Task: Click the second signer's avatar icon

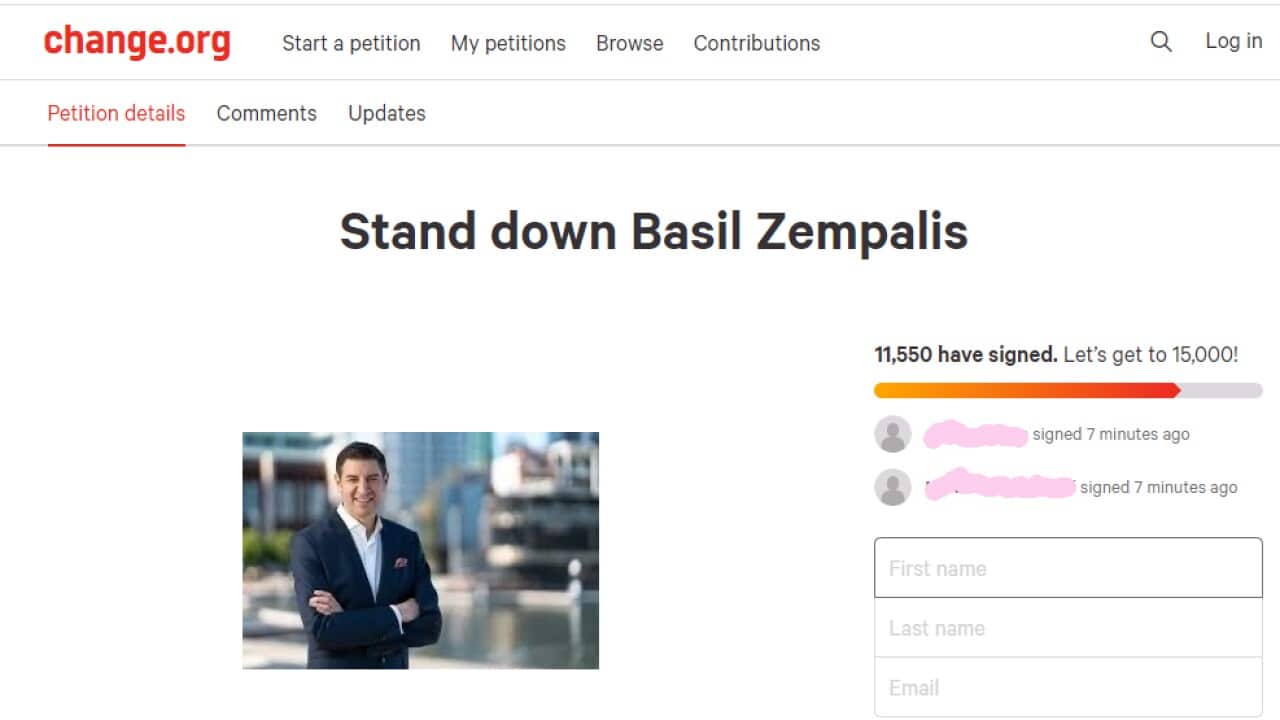Action: pyautogui.click(x=892, y=487)
